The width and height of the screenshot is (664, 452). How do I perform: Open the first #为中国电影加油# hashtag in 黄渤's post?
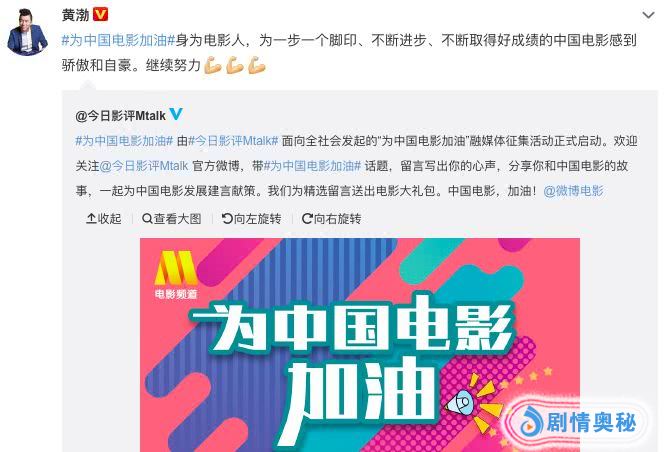point(118,40)
